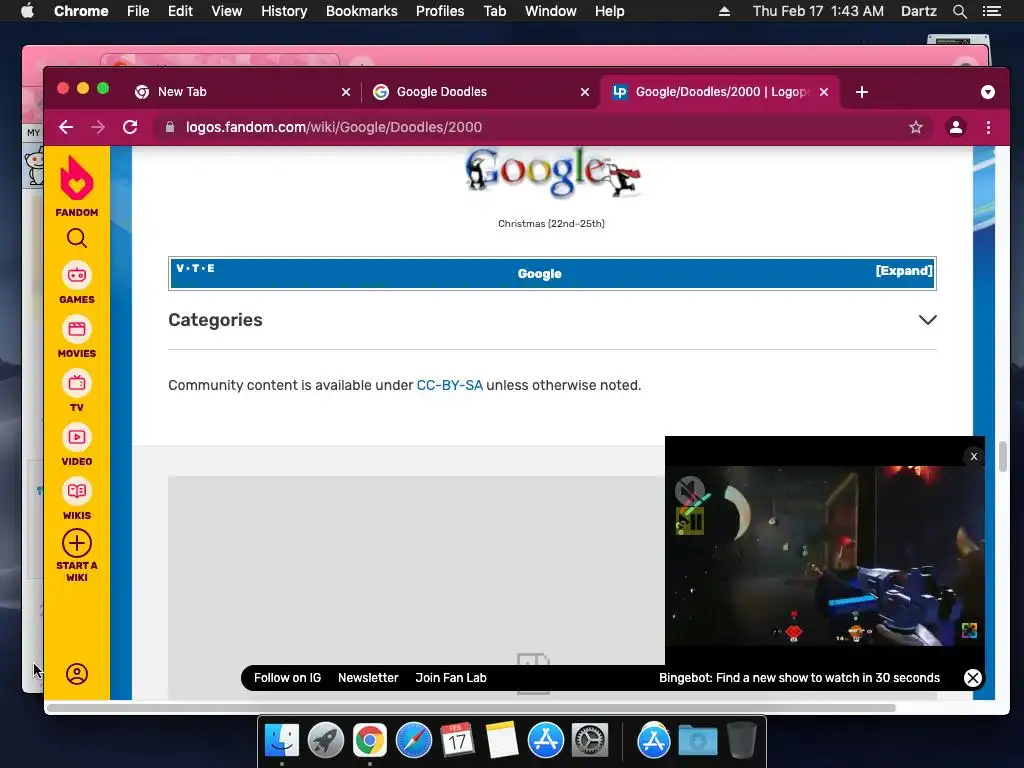Screen dimensions: 1024x768
Task: View site lock information
Action: [x=170, y=127]
